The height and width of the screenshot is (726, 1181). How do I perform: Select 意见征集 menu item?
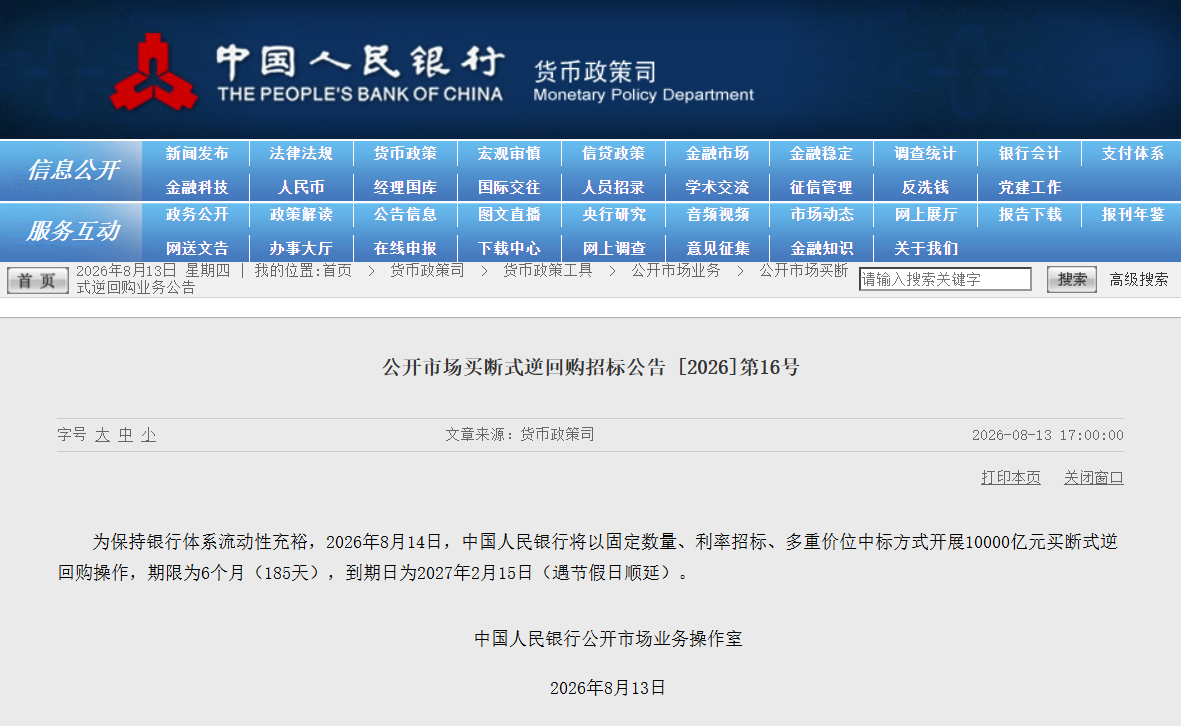click(717, 249)
